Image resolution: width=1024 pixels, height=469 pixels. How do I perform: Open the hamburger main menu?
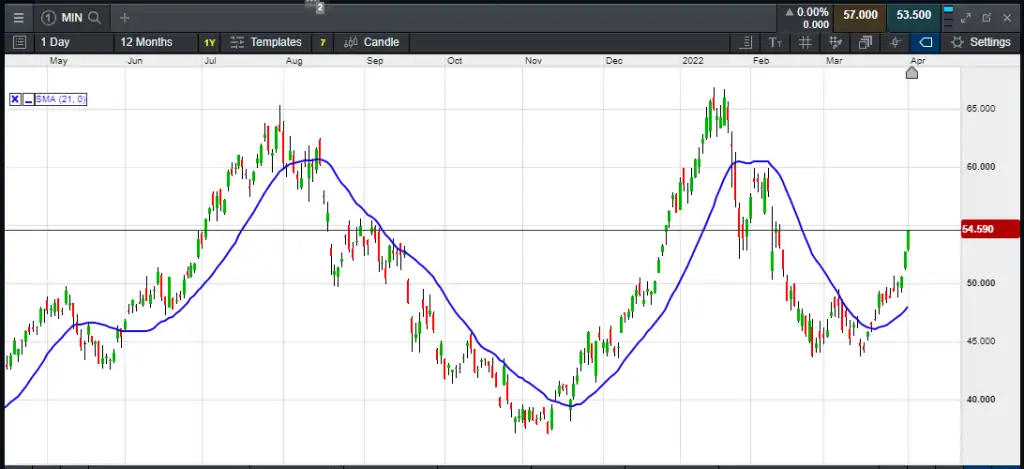click(19, 17)
